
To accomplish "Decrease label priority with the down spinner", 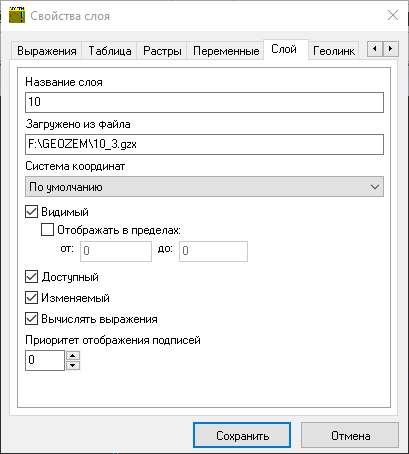I will (73, 365).
